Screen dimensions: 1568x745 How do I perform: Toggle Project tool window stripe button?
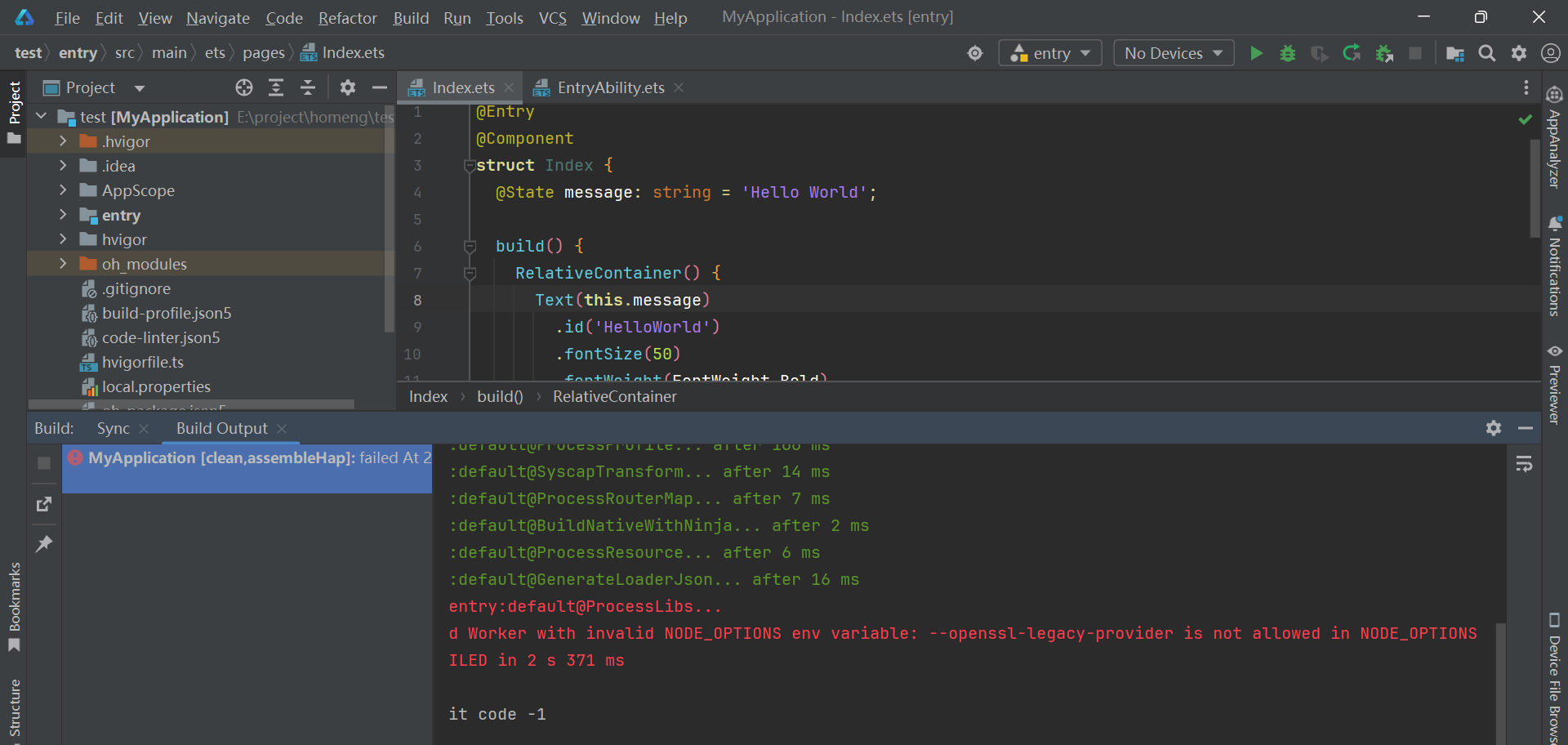click(14, 113)
